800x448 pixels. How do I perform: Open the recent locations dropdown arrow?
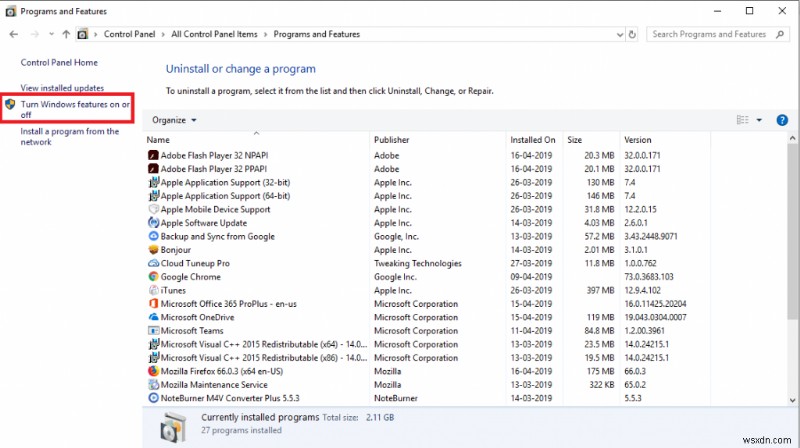[51, 34]
